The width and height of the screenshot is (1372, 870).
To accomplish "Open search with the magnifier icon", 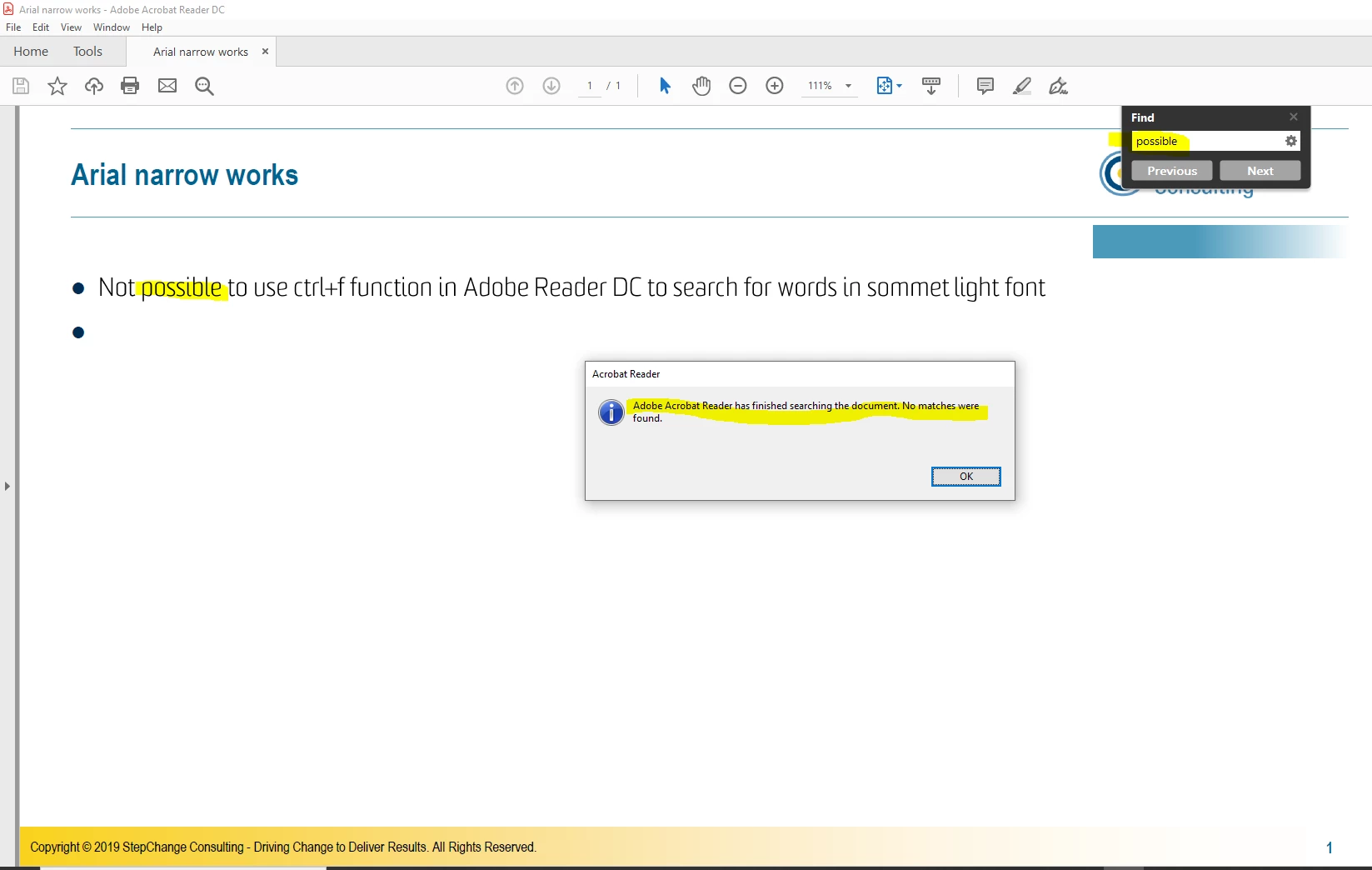I will (204, 86).
